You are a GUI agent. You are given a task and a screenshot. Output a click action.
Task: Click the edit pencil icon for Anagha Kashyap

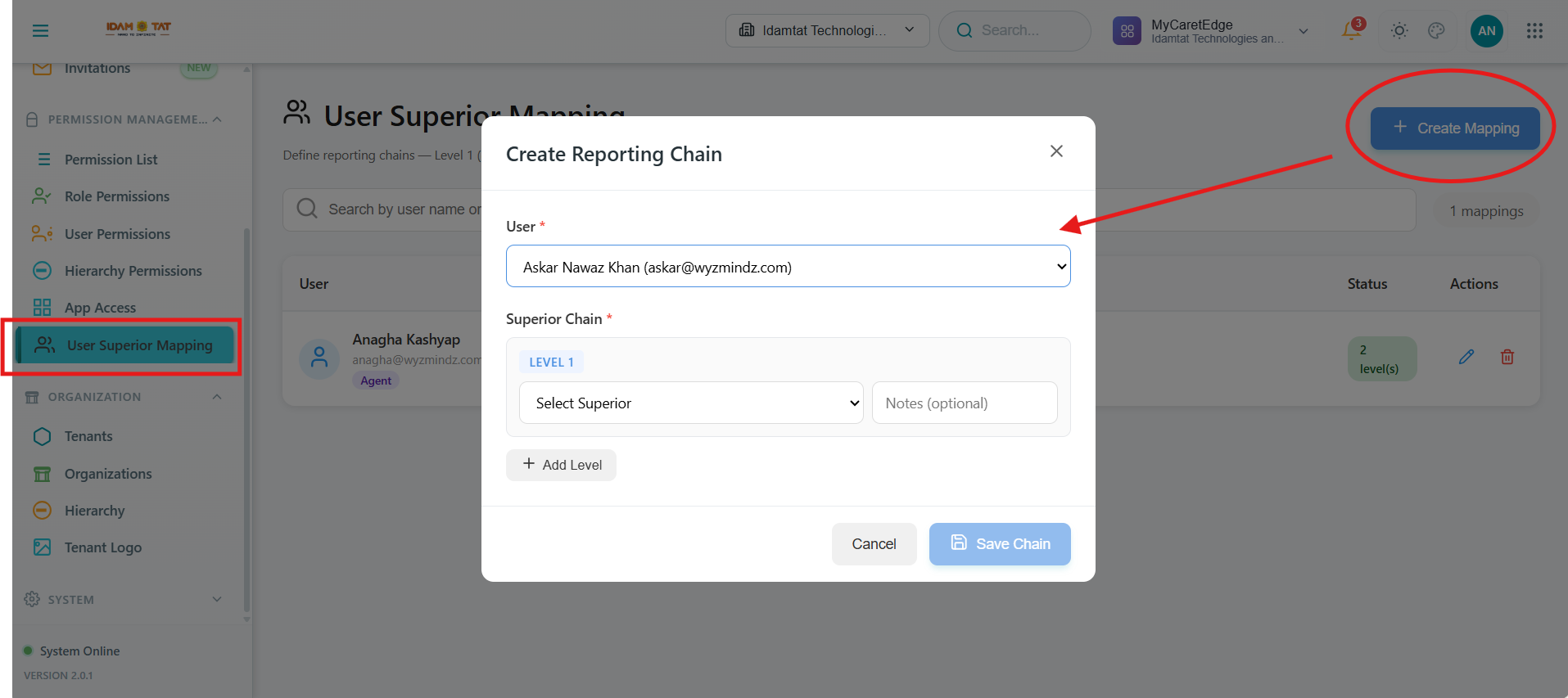[1466, 357]
